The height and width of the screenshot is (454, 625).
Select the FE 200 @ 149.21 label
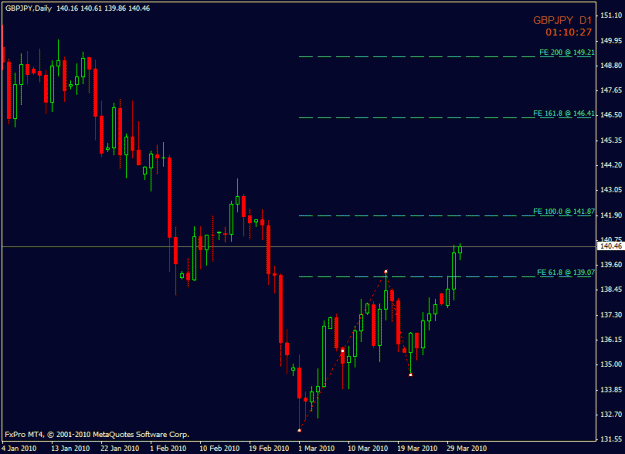[567, 52]
